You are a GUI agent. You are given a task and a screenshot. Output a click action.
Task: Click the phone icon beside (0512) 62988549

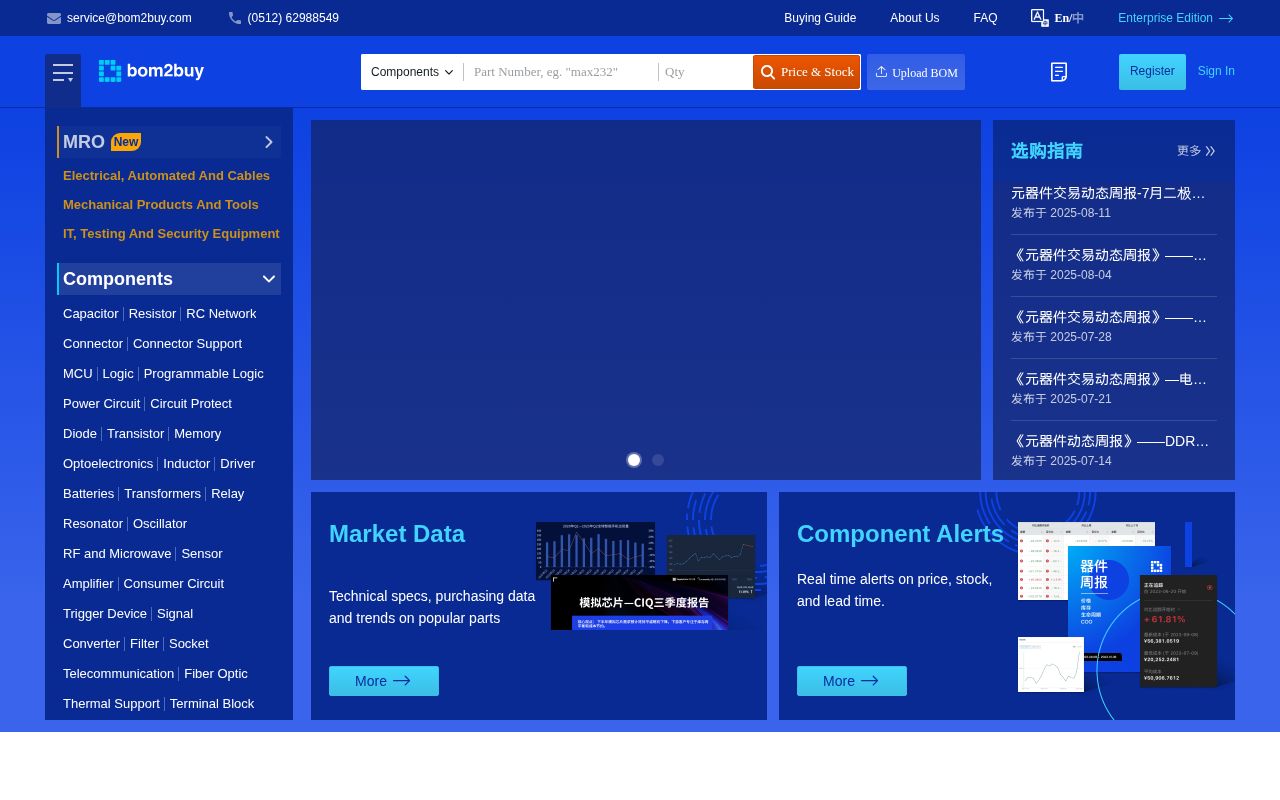click(x=234, y=18)
